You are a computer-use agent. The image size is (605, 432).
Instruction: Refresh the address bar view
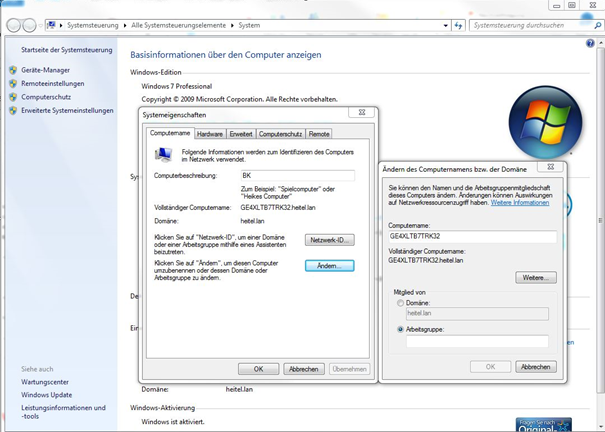pos(458,25)
